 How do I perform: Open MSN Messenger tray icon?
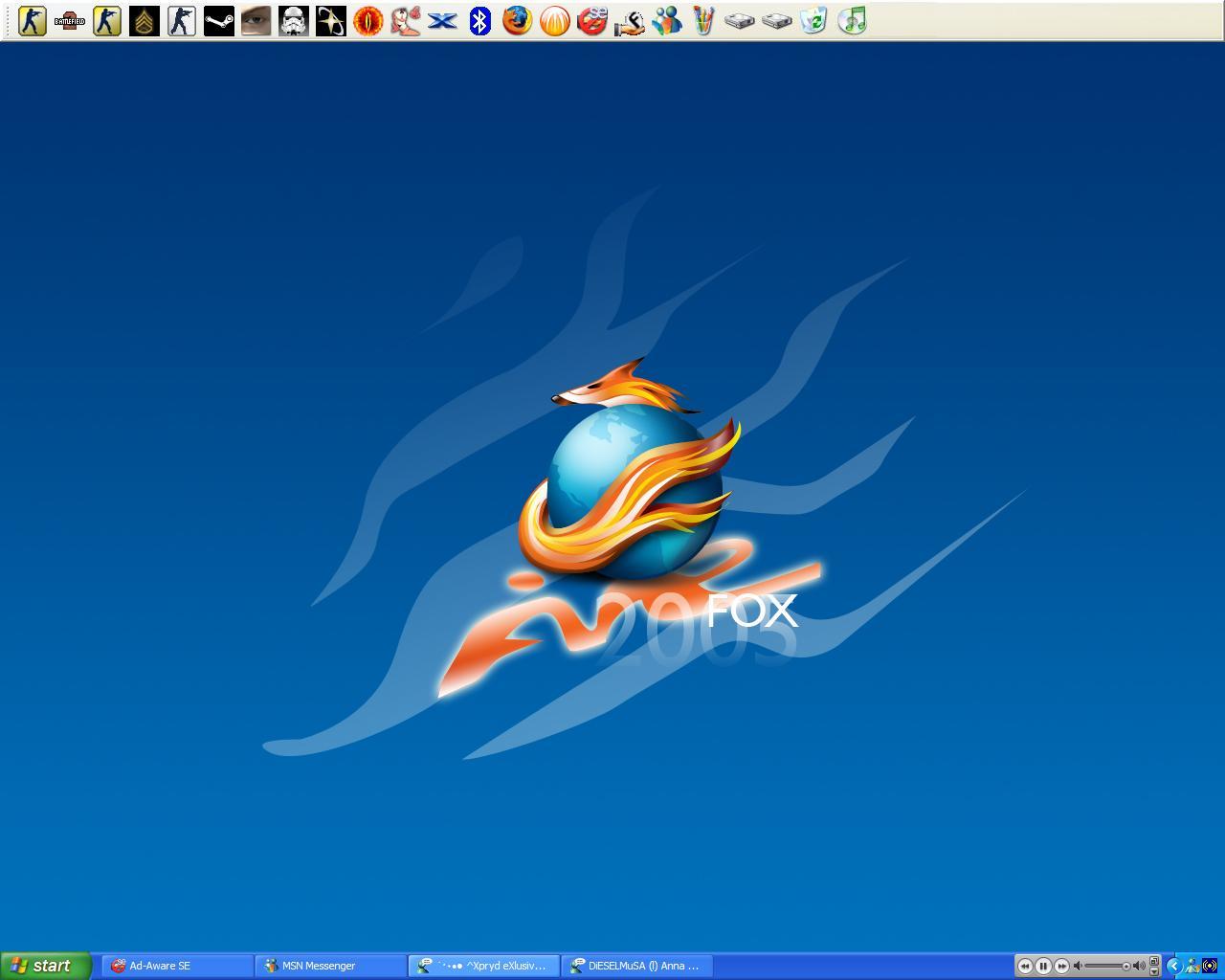1192,967
